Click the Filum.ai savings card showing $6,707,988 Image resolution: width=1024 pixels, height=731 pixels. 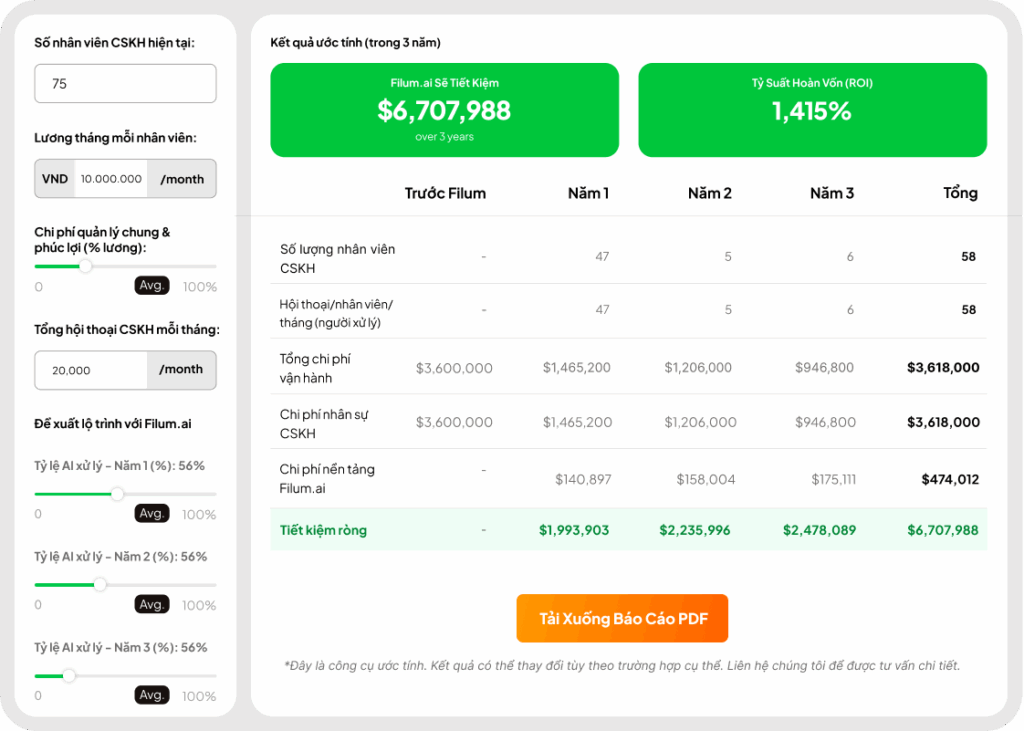(445, 110)
